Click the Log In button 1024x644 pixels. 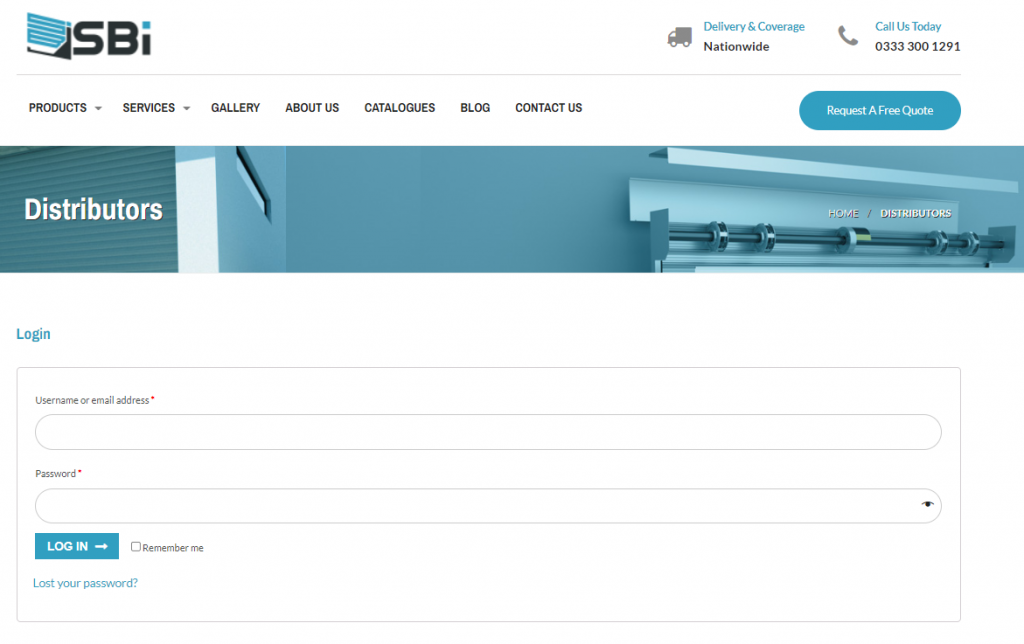[x=77, y=546]
